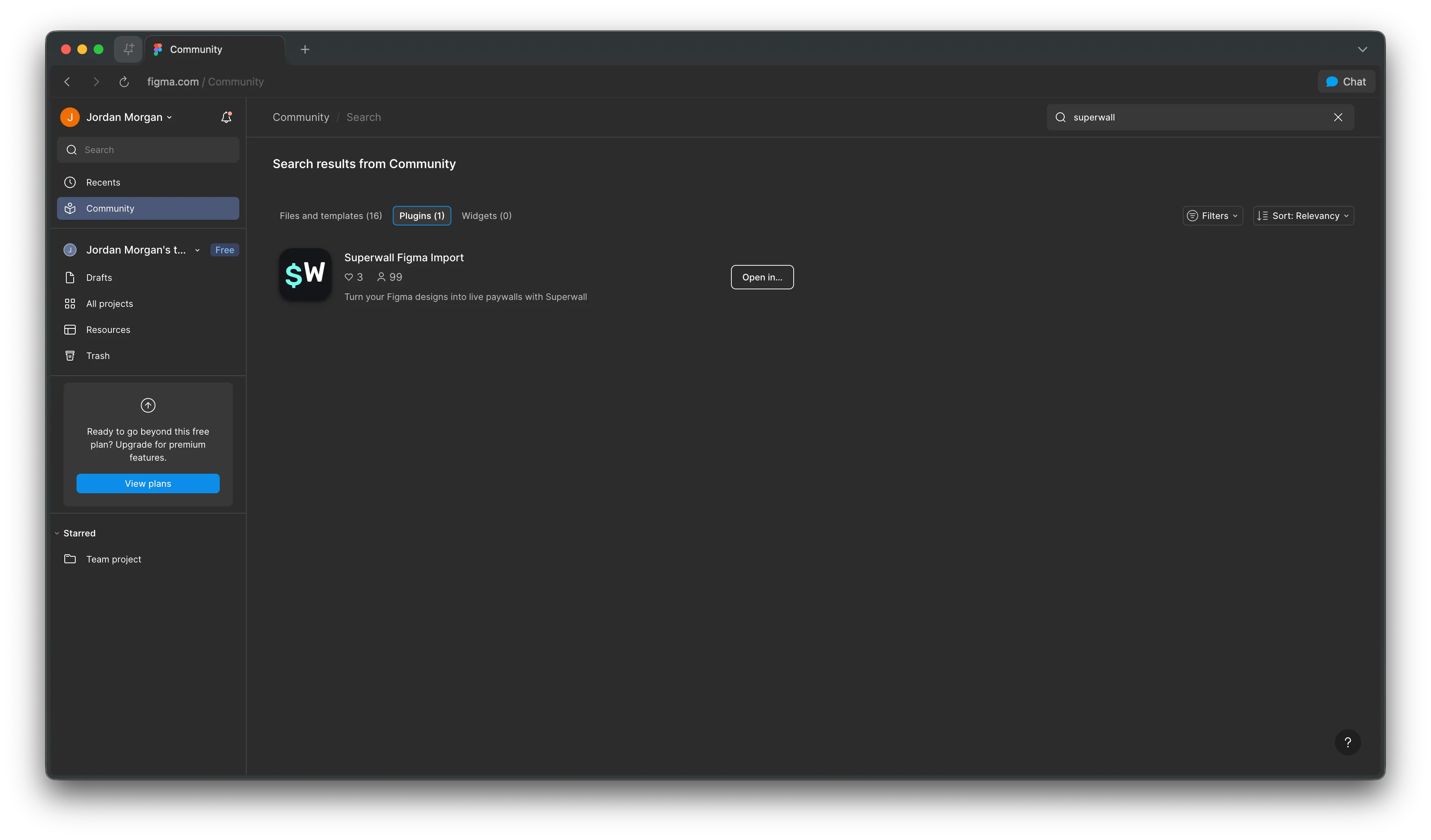Clear the superwall search text
Image resolution: width=1431 pixels, height=840 pixels.
click(1338, 117)
